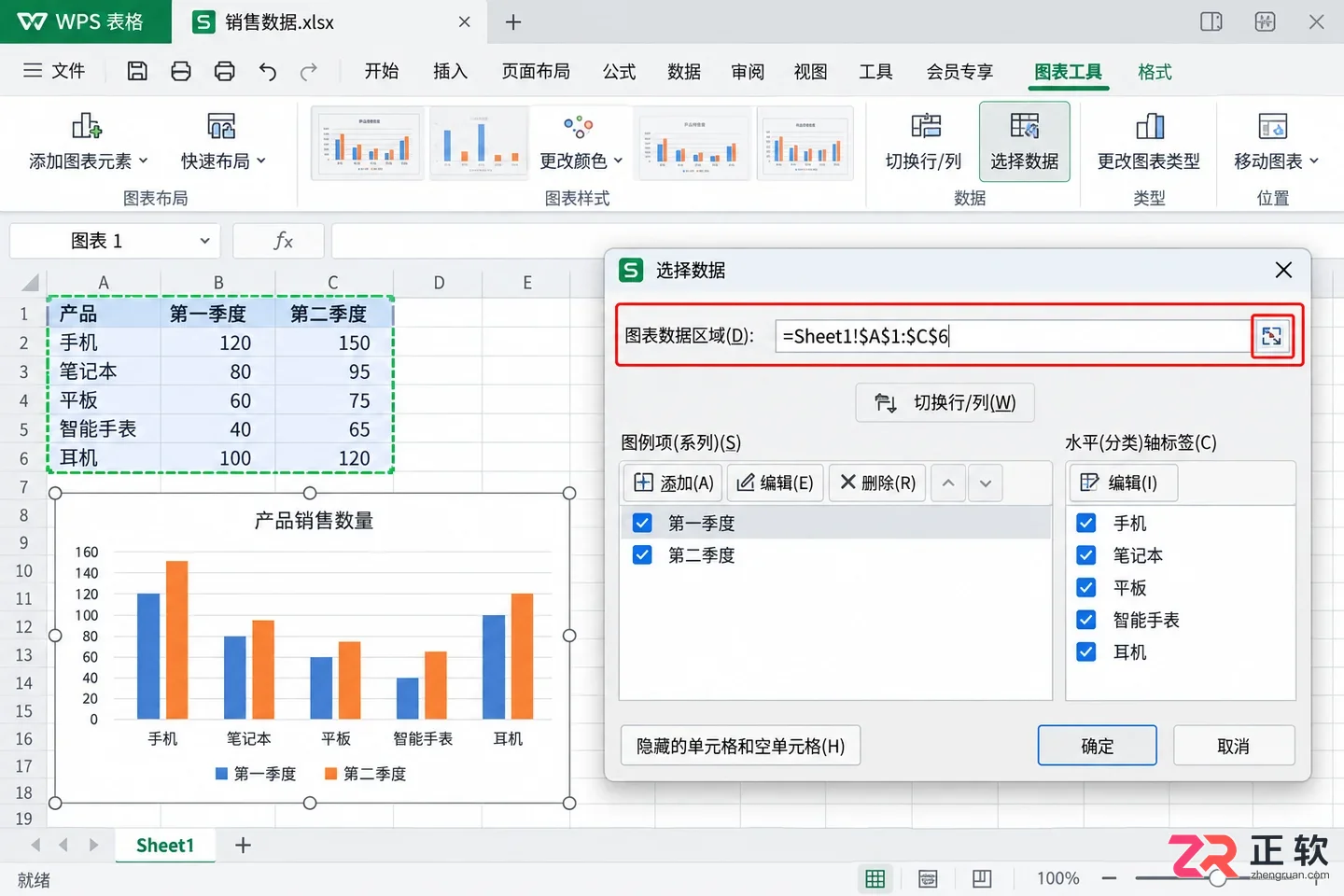Screen dimensions: 1344x896
Task: Click the fx insert function icon
Action: point(283,241)
